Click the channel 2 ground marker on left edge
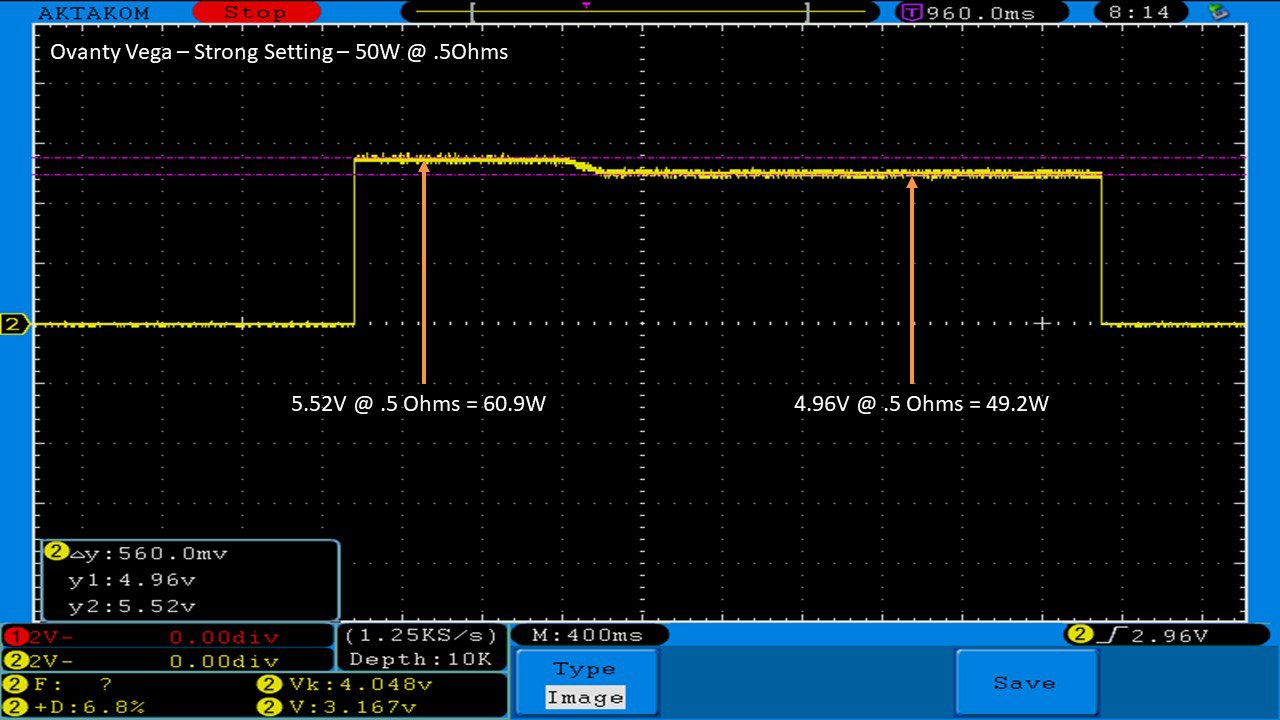This screenshot has width=1280, height=720. tap(15, 324)
